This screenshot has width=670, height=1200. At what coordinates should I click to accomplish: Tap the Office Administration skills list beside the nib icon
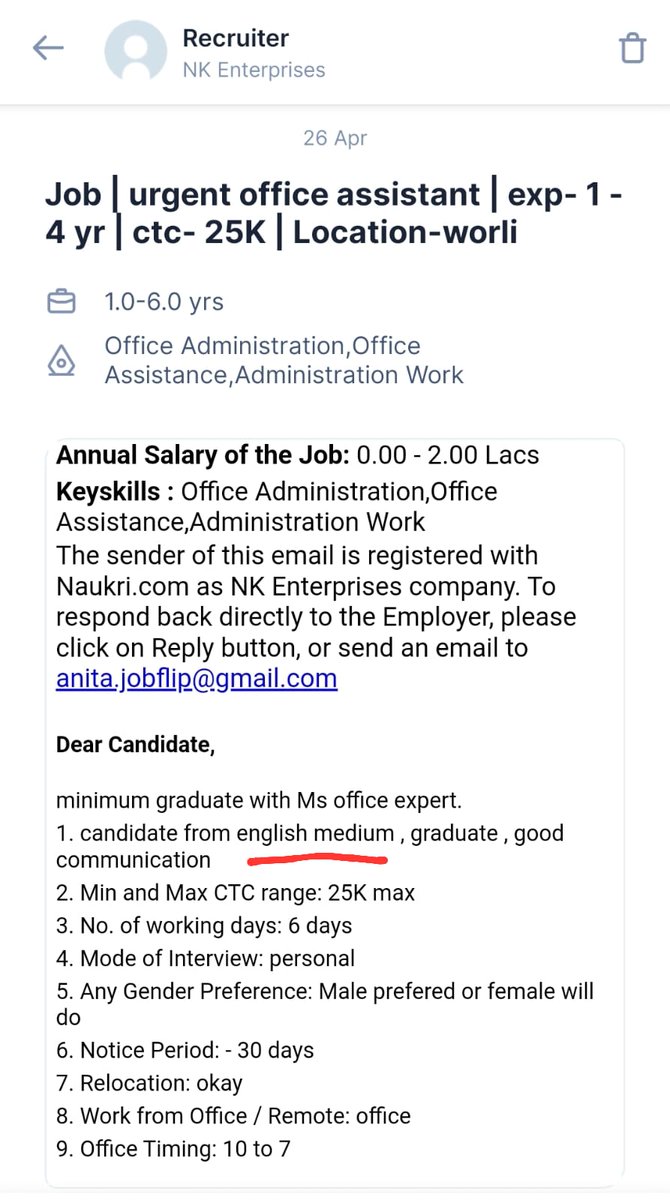point(284,360)
